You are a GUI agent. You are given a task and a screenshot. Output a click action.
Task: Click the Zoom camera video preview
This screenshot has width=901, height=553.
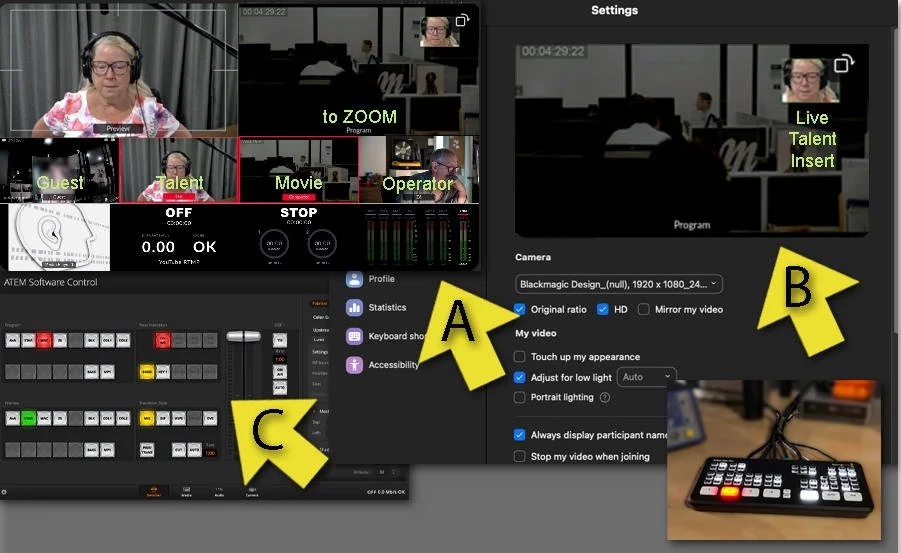point(692,141)
